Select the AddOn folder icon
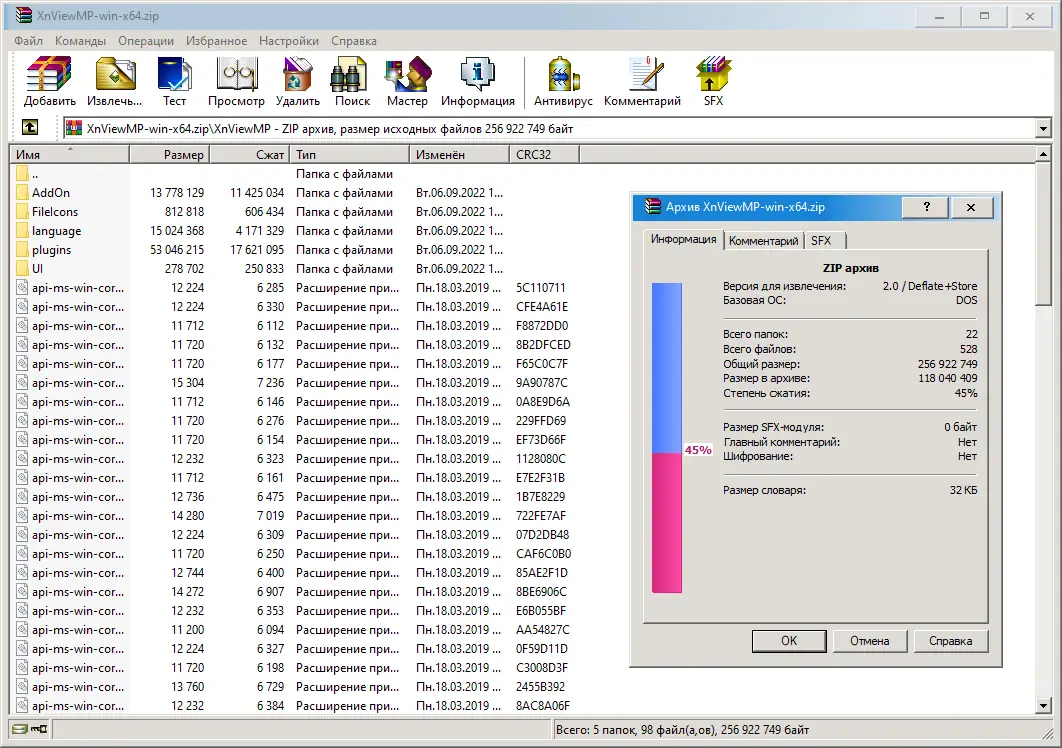 [22, 193]
